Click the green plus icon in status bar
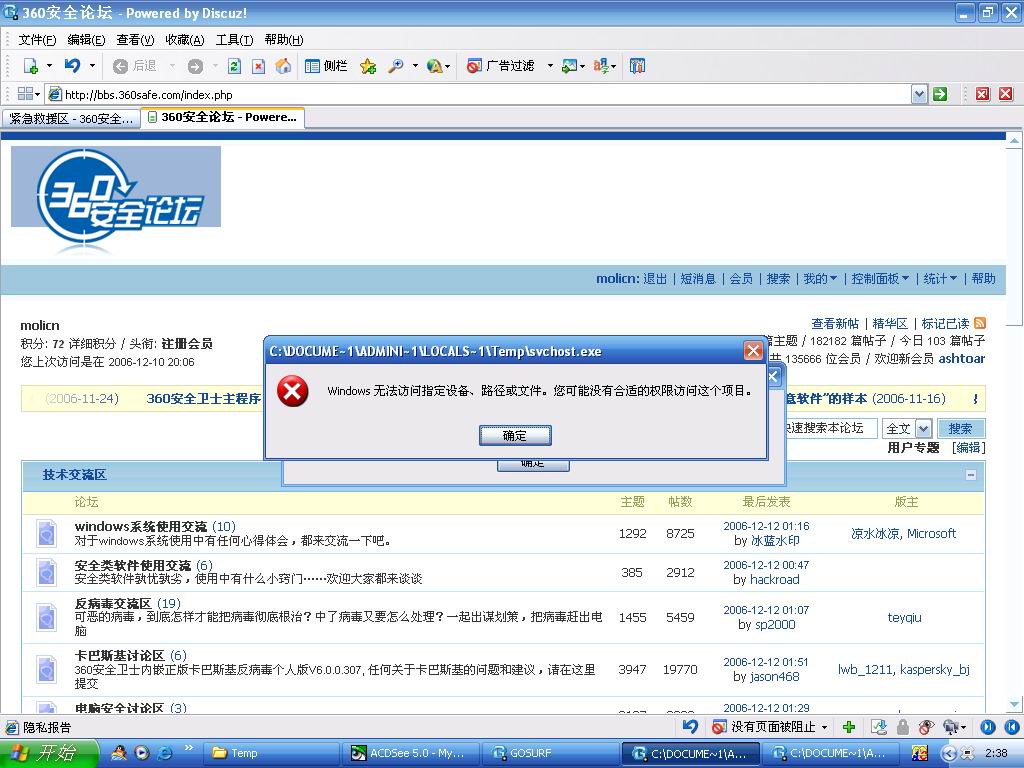 (x=849, y=727)
